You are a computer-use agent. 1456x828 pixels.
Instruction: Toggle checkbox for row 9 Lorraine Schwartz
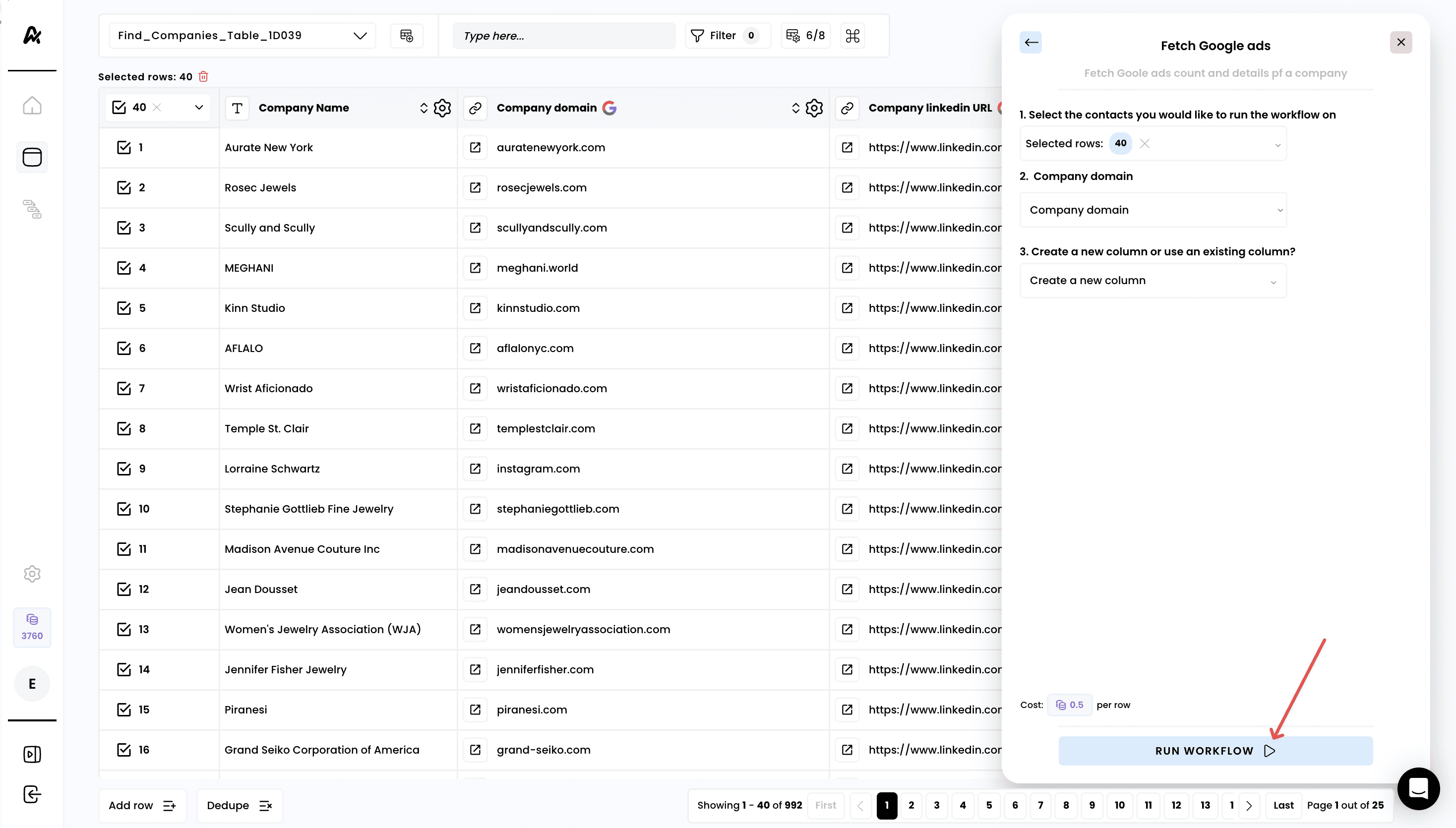pyautogui.click(x=124, y=469)
